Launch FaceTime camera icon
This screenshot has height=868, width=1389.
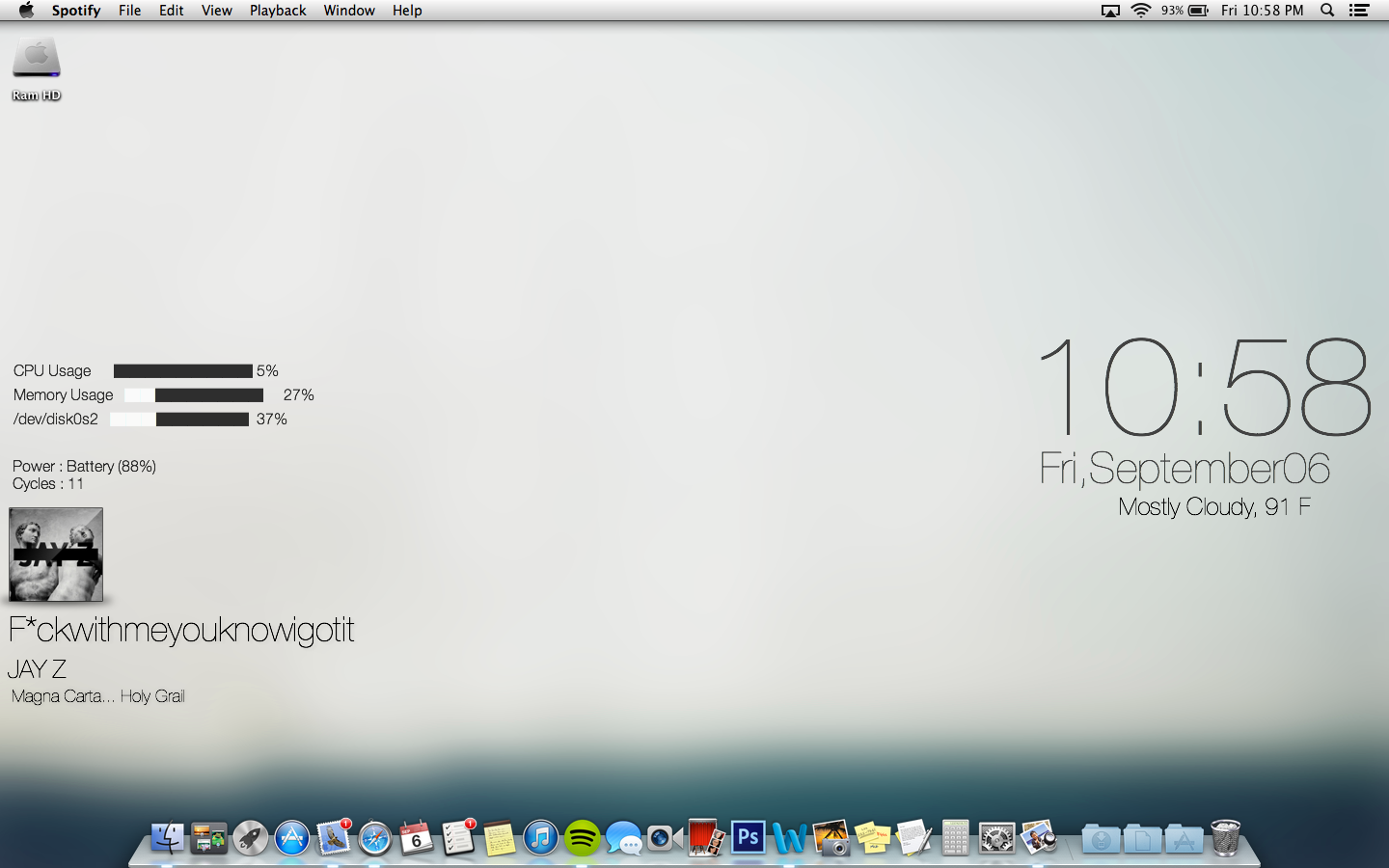click(x=666, y=837)
